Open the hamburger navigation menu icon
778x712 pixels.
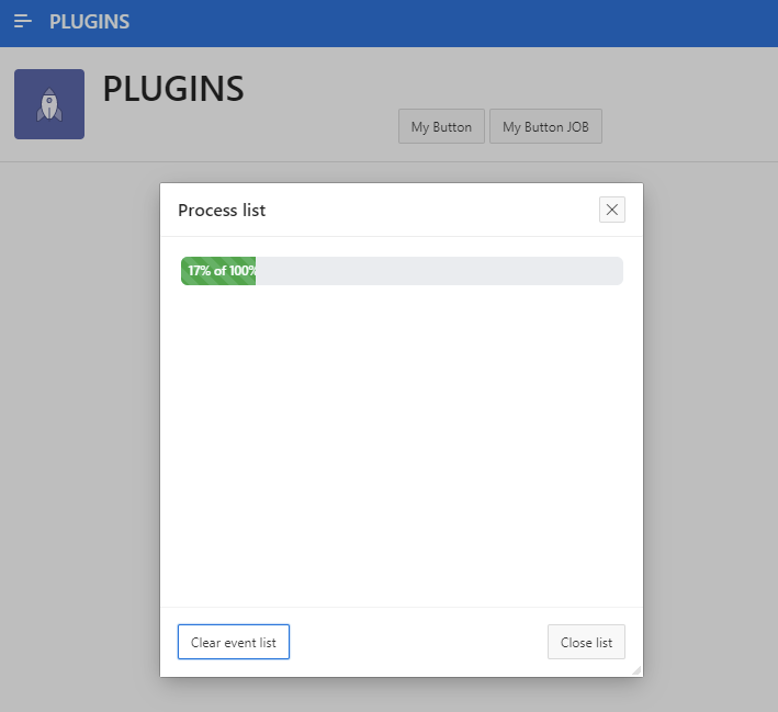click(x=23, y=21)
